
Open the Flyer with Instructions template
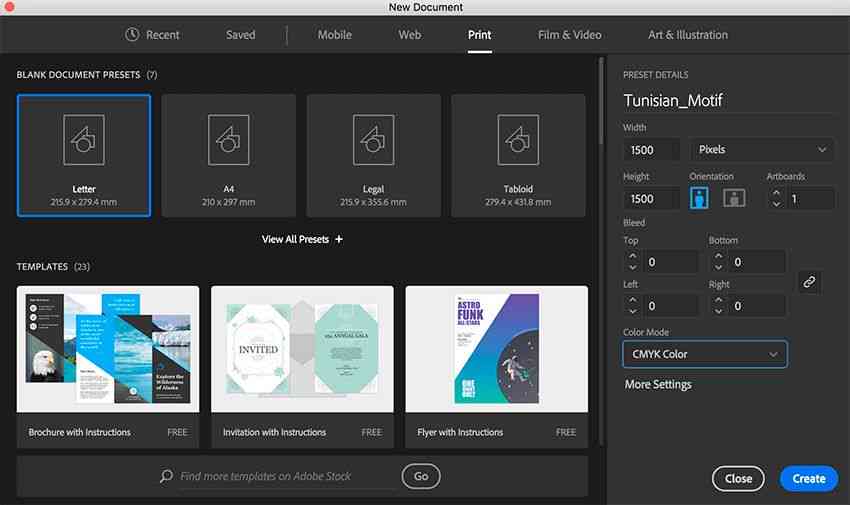tap(497, 367)
